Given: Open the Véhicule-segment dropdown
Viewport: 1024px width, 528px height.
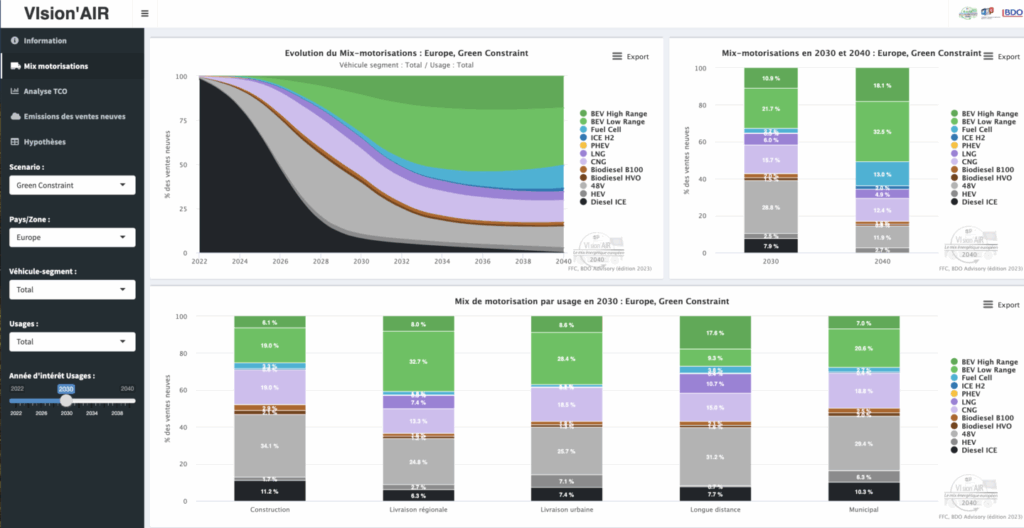Looking at the screenshot, I should [71, 289].
